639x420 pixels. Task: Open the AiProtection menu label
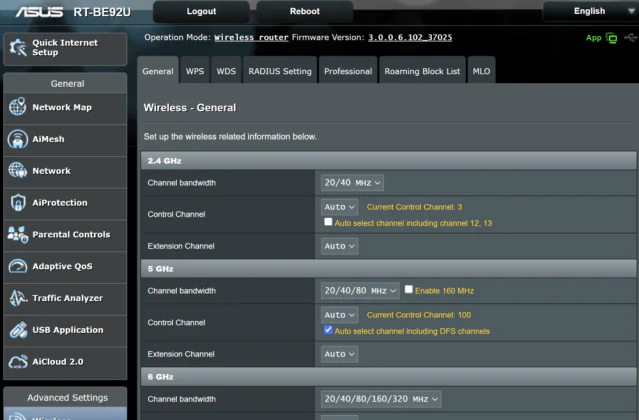[59, 202]
